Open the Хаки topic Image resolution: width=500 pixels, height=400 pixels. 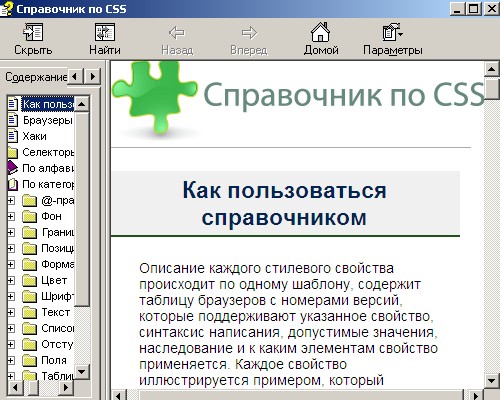pyautogui.click(x=34, y=136)
